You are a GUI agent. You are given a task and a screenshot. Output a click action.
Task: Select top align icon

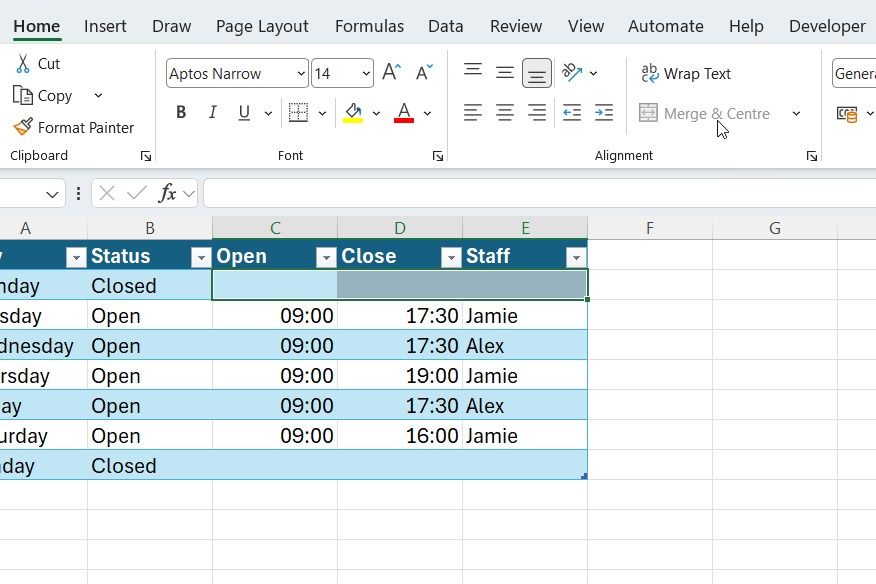click(473, 70)
